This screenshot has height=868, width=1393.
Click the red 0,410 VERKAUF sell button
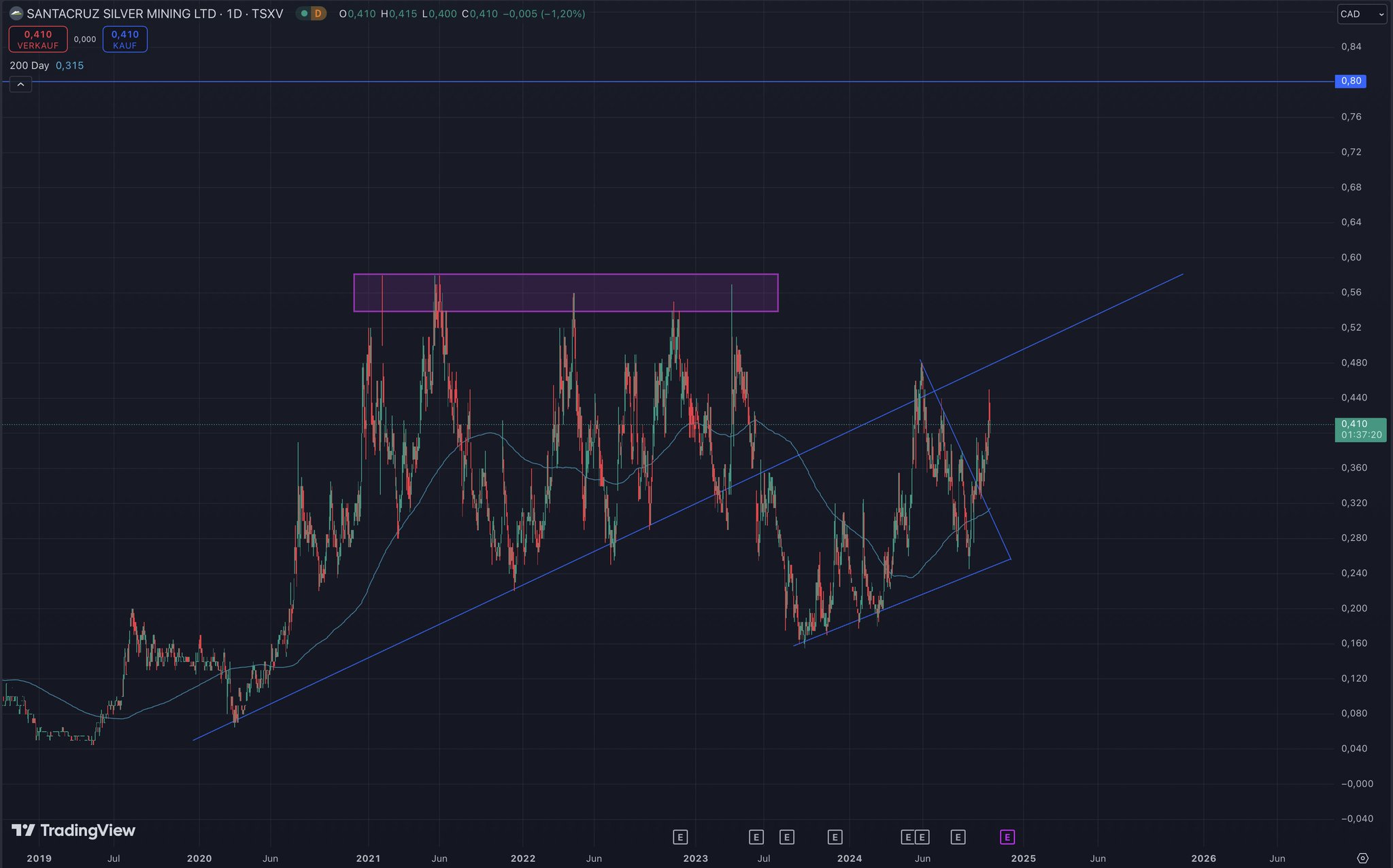[x=38, y=39]
